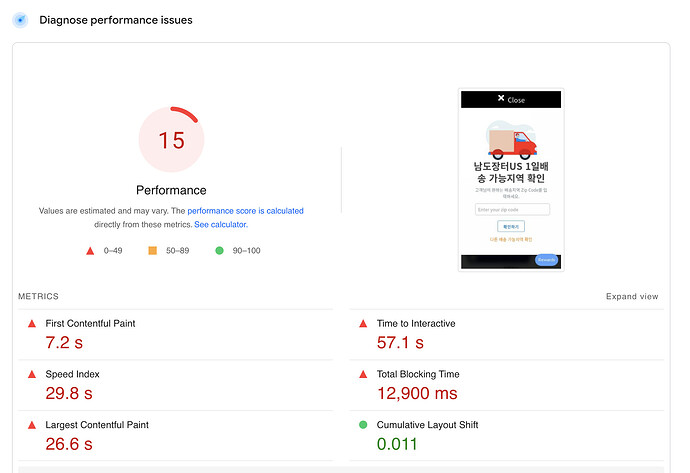The height and width of the screenshot is (473, 690).
Task: Click the 'Performance' label under the gauge
Action: (171, 190)
